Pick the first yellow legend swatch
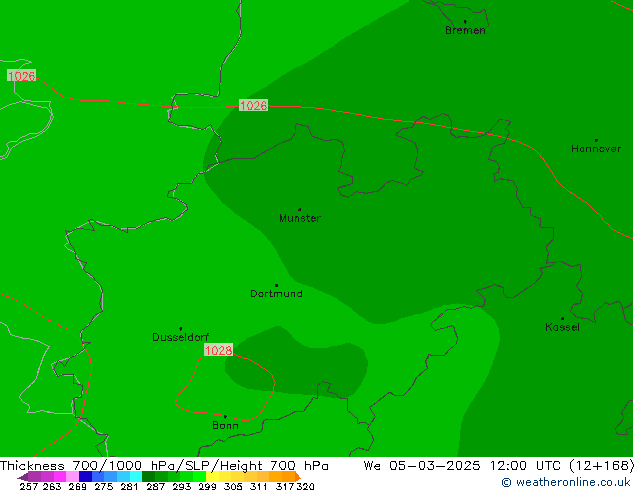Screen dimensions: 634x490 pos(212,476)
